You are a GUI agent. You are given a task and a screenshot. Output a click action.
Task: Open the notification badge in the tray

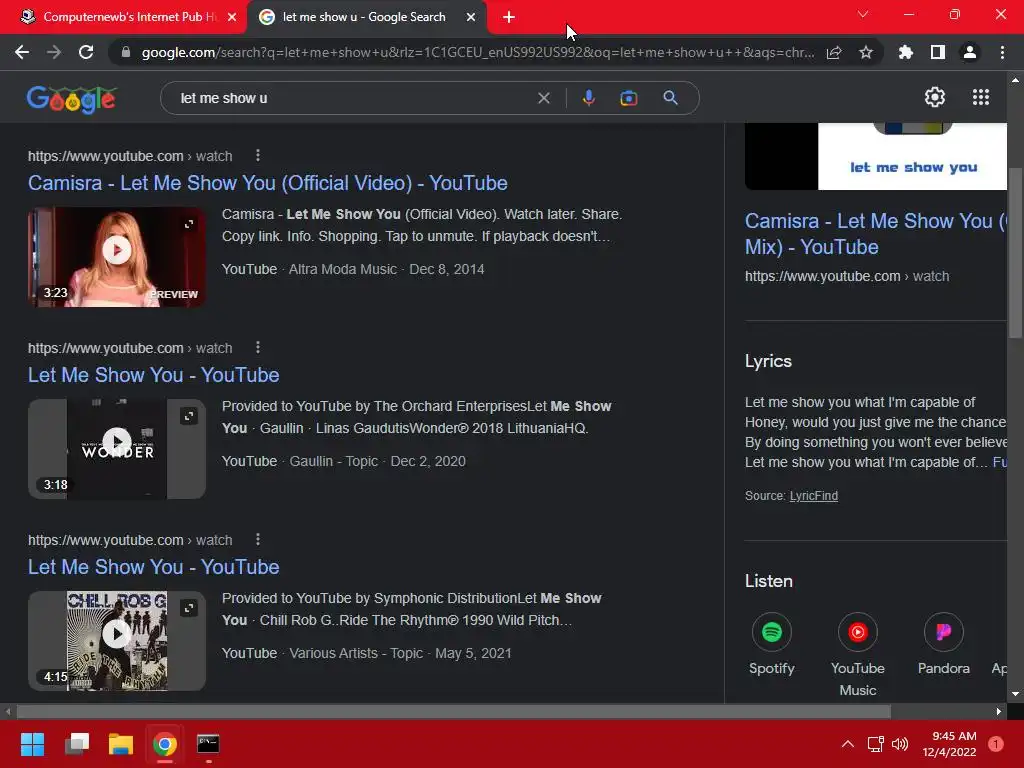[x=996, y=744]
